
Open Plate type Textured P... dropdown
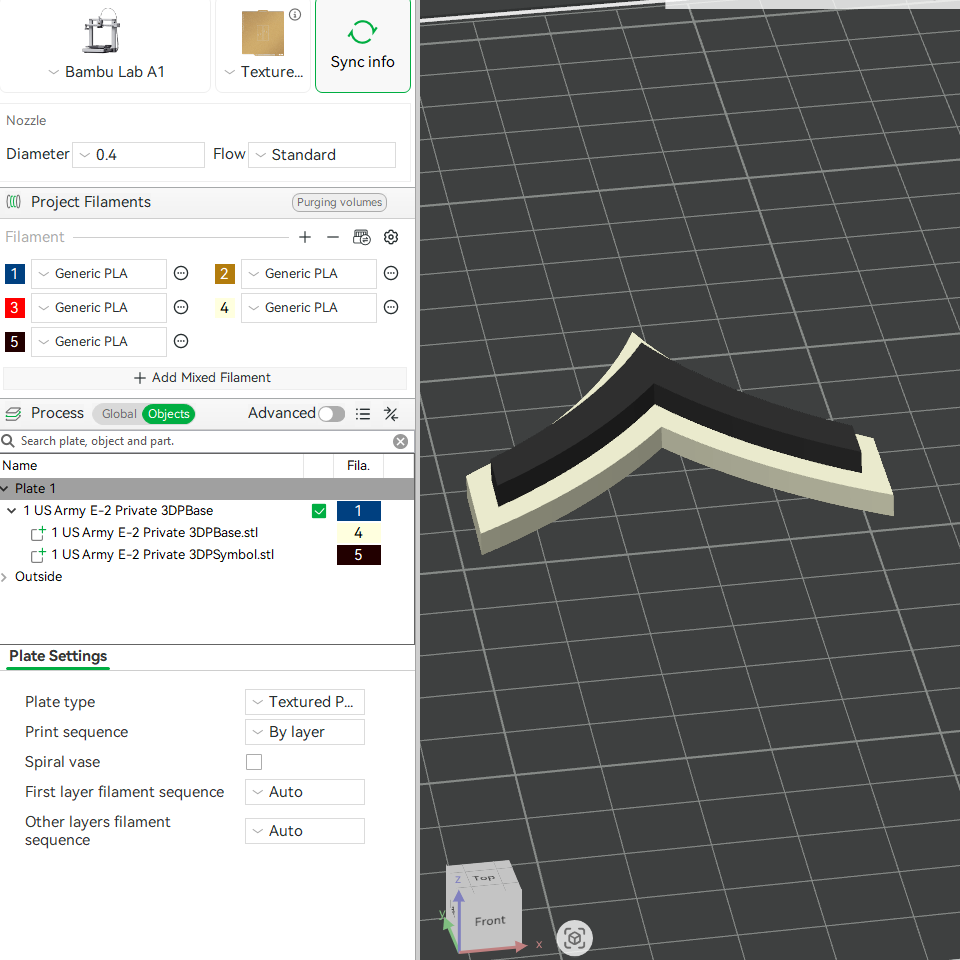[x=305, y=702]
